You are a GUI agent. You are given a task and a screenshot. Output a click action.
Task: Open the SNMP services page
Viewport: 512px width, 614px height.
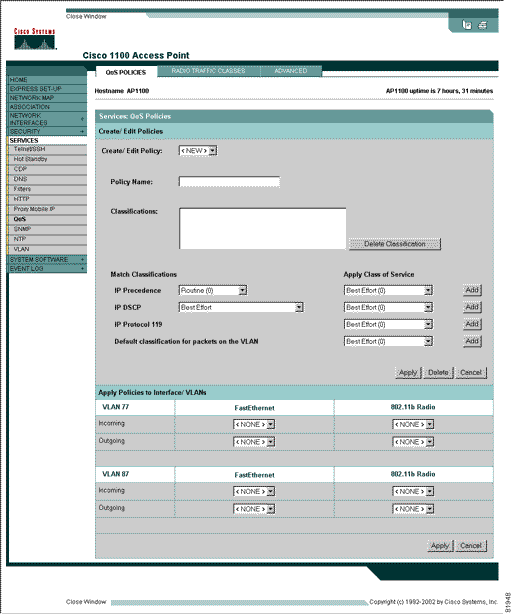click(47, 229)
